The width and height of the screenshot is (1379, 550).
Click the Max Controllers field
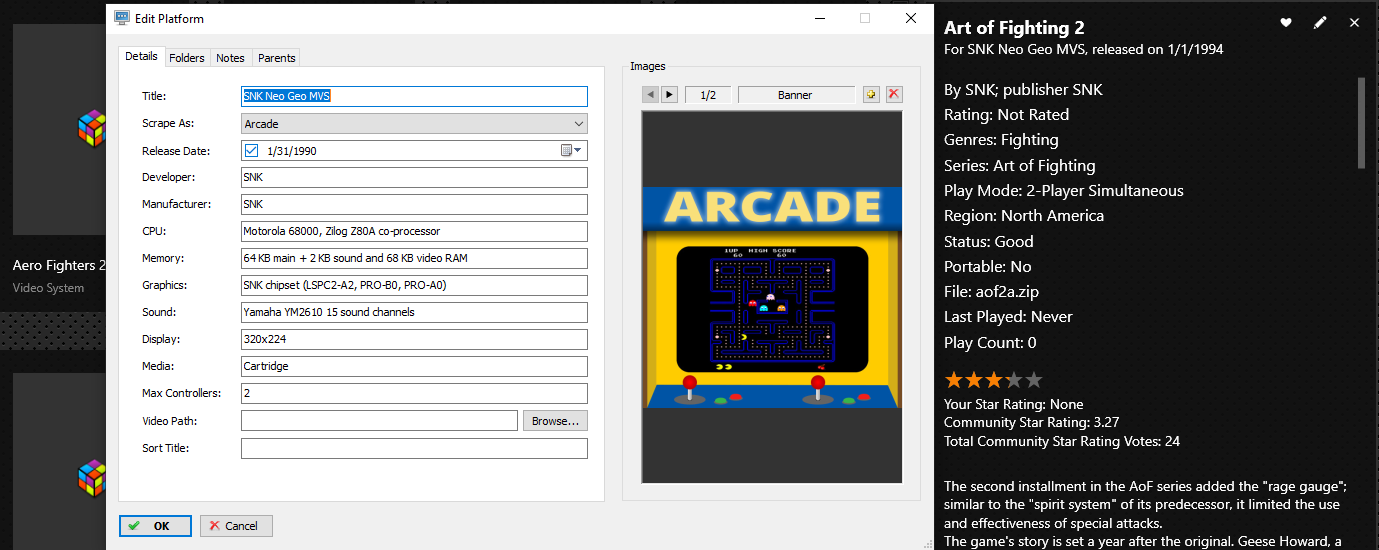pos(414,393)
